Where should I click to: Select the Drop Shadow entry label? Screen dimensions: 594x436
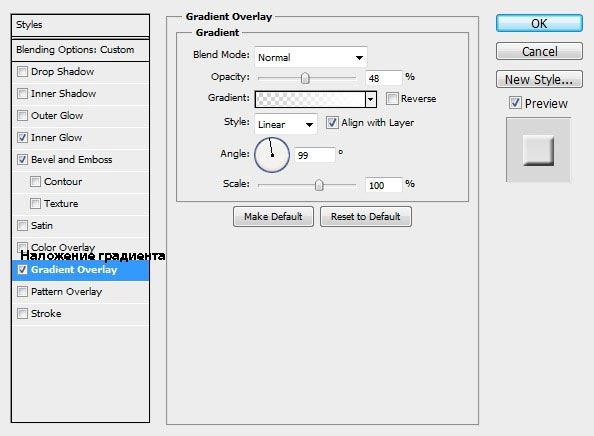[x=63, y=72]
